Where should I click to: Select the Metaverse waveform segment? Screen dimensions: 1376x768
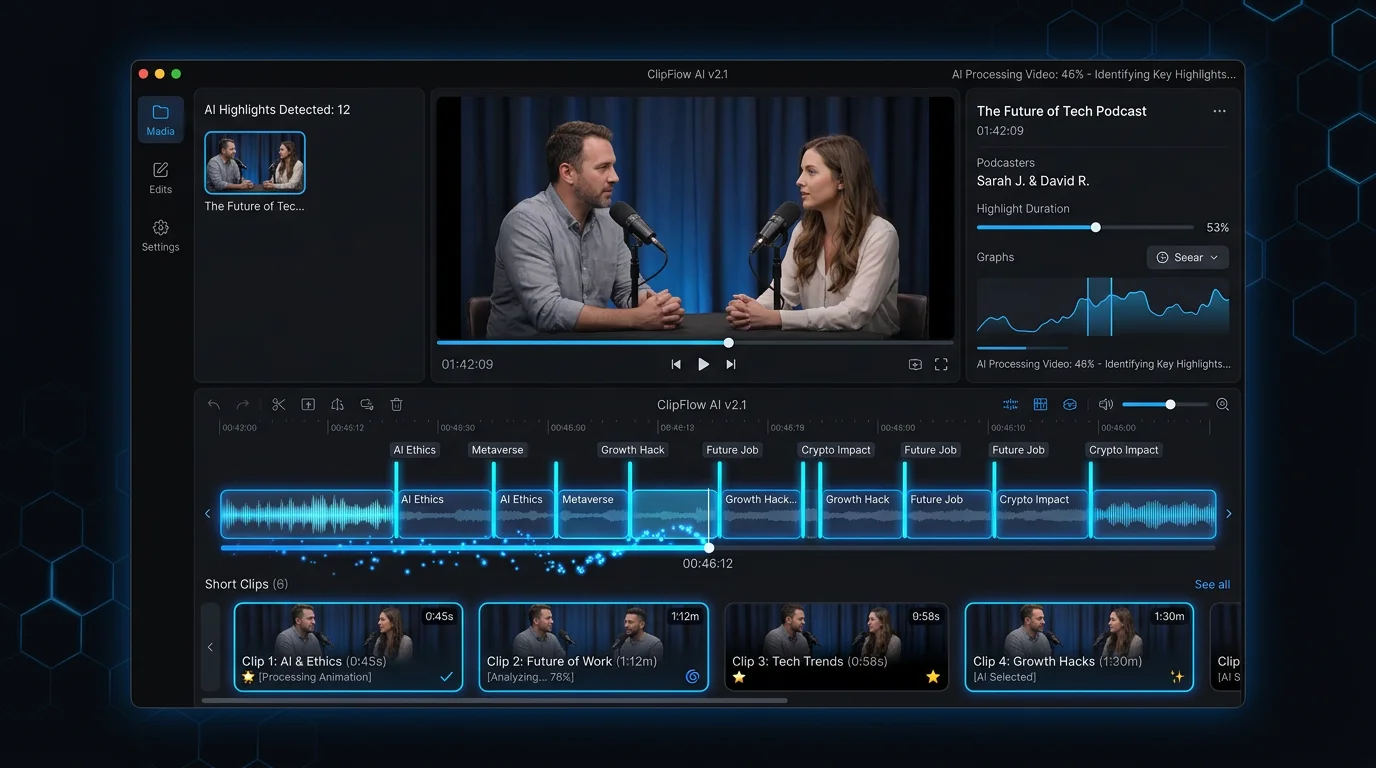[x=593, y=514]
